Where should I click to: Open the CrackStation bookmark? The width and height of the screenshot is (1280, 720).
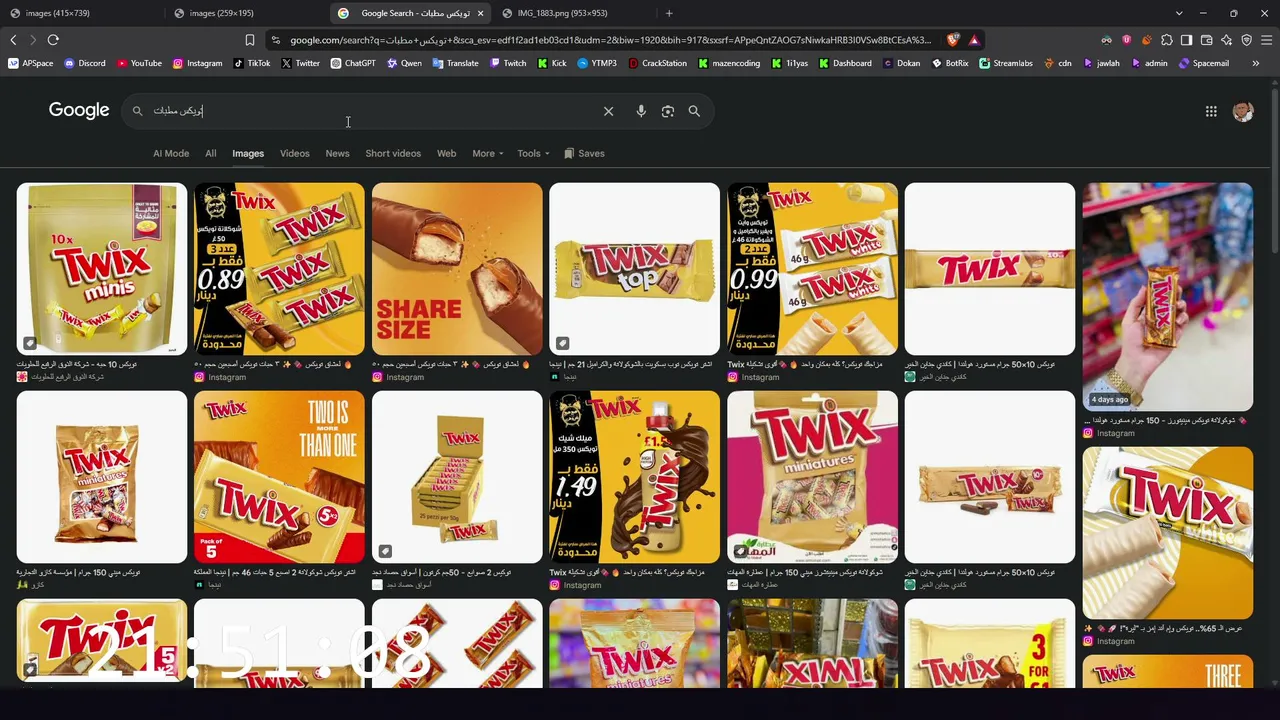point(658,63)
